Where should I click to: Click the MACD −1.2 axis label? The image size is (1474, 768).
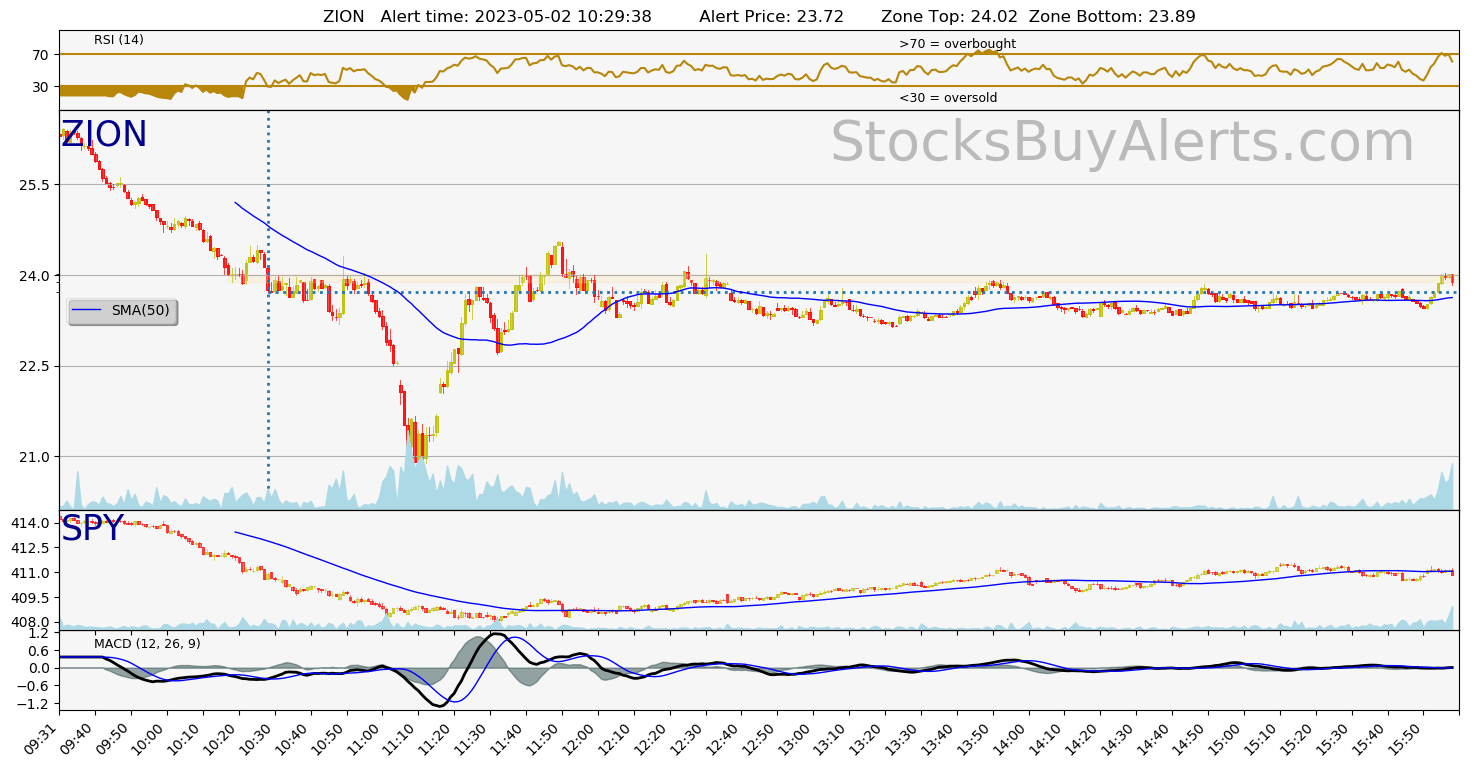[x=34, y=704]
